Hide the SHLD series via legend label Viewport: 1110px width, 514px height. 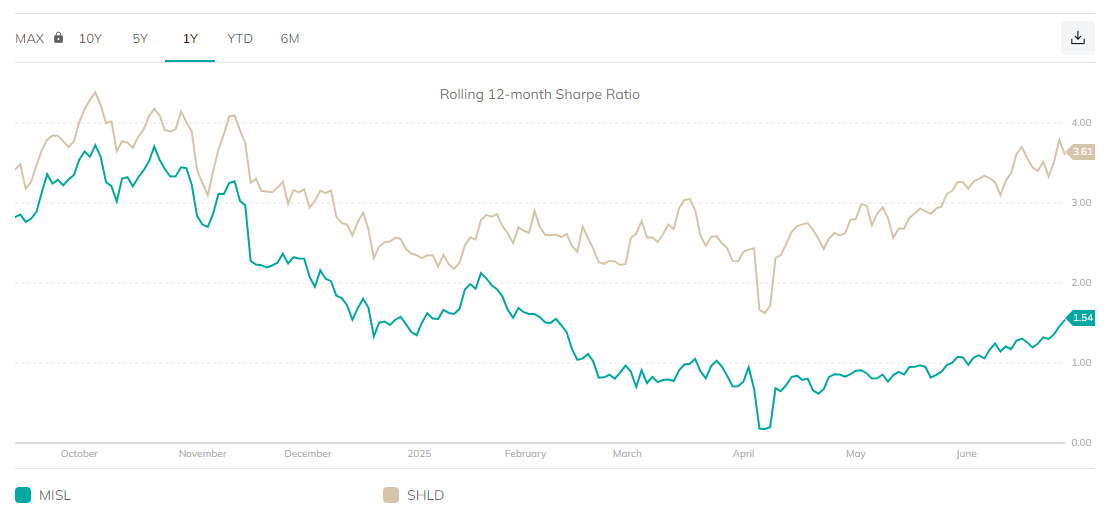click(425, 495)
